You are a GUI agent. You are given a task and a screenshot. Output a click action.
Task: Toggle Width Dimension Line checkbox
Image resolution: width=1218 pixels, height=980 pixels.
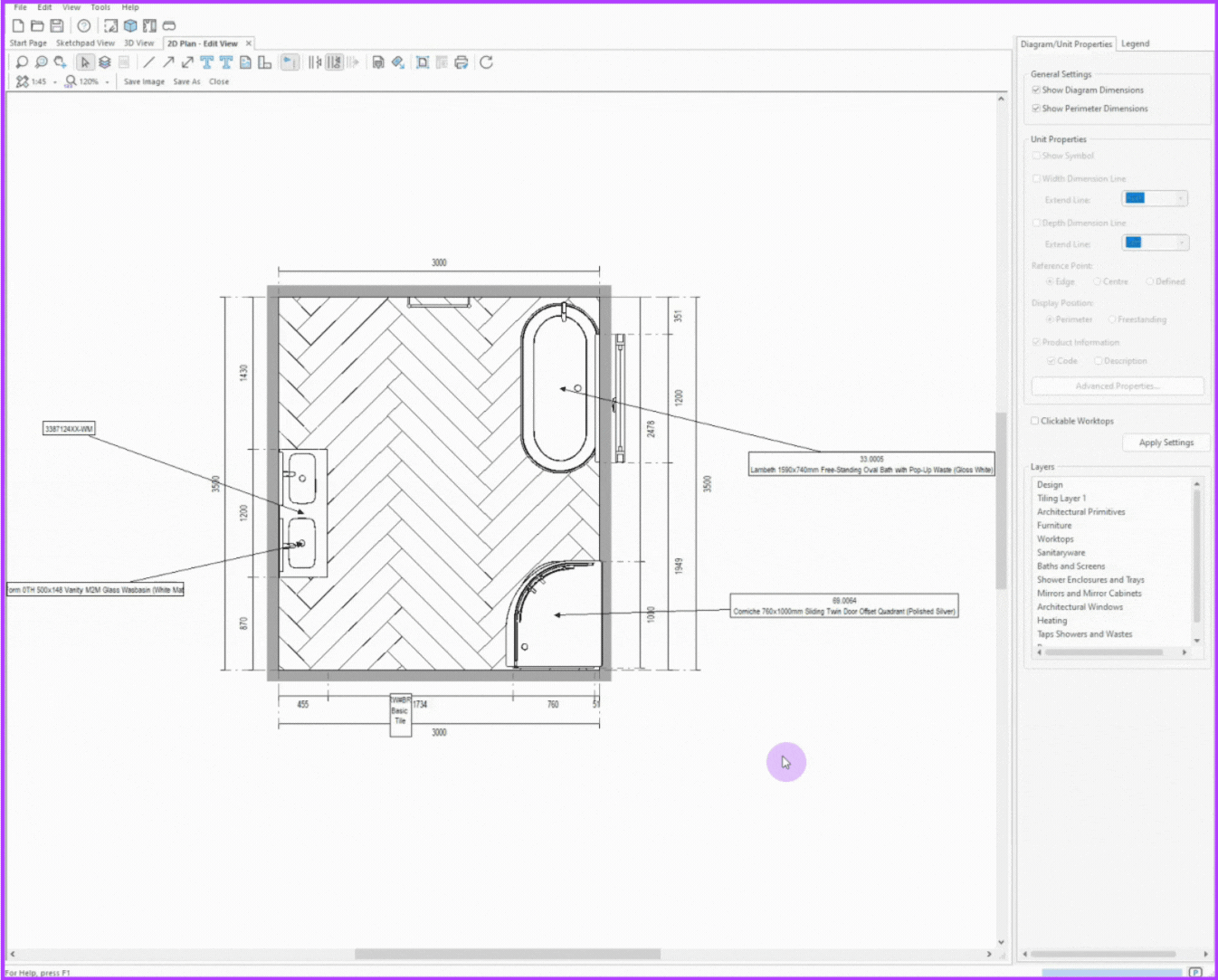[1036, 178]
